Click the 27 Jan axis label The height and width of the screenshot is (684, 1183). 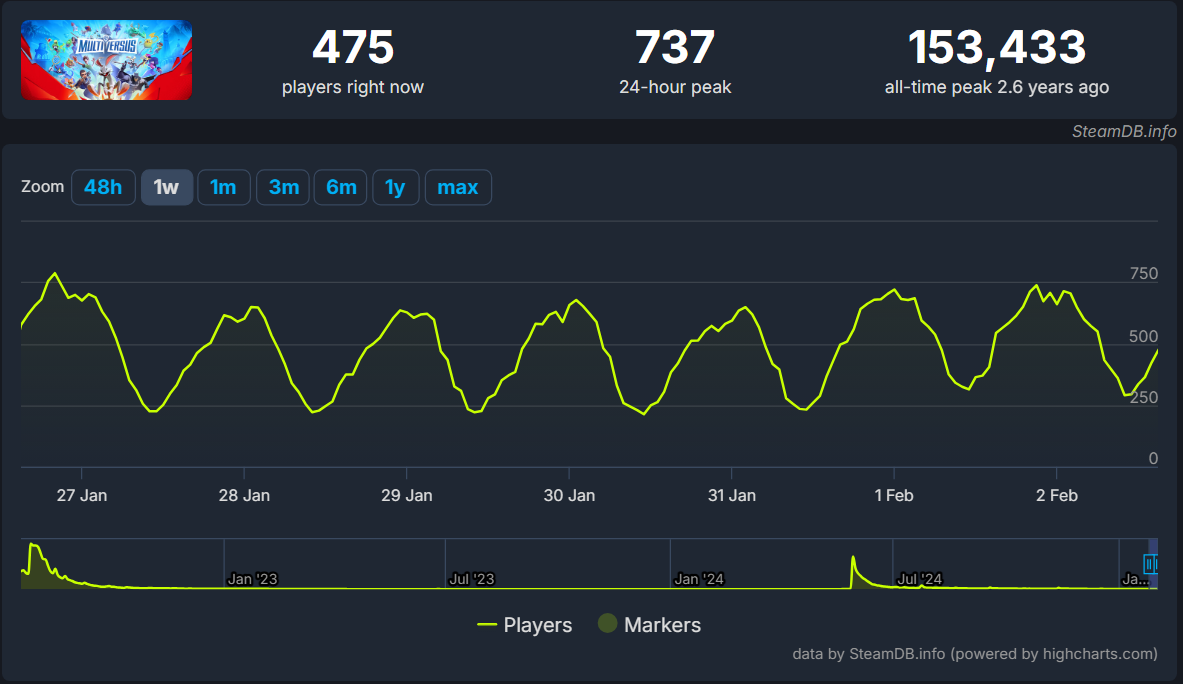click(x=81, y=495)
